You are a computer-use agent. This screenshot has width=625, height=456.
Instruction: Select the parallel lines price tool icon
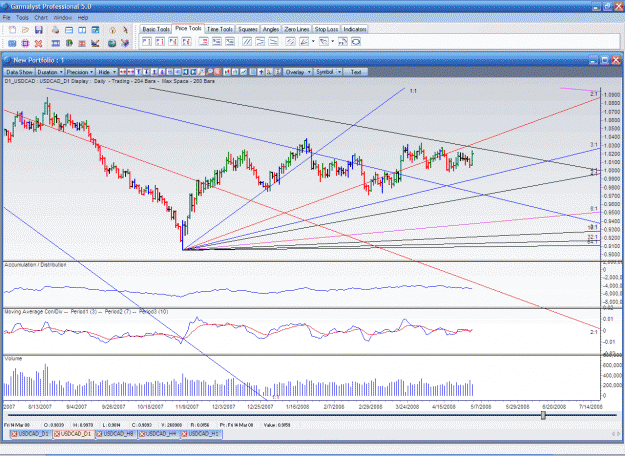click(x=247, y=41)
